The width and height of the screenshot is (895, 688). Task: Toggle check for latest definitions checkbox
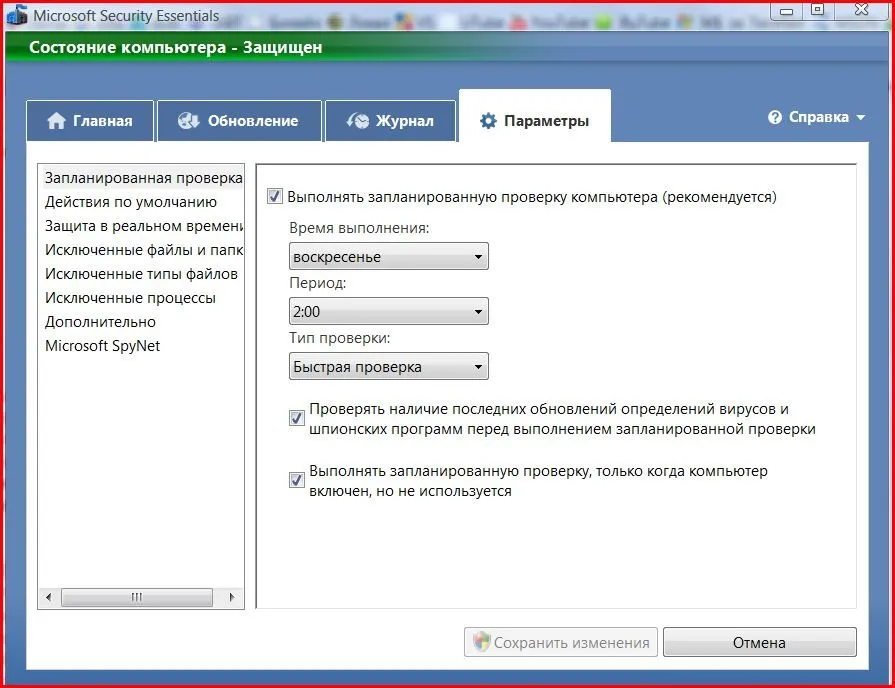pyautogui.click(x=297, y=417)
